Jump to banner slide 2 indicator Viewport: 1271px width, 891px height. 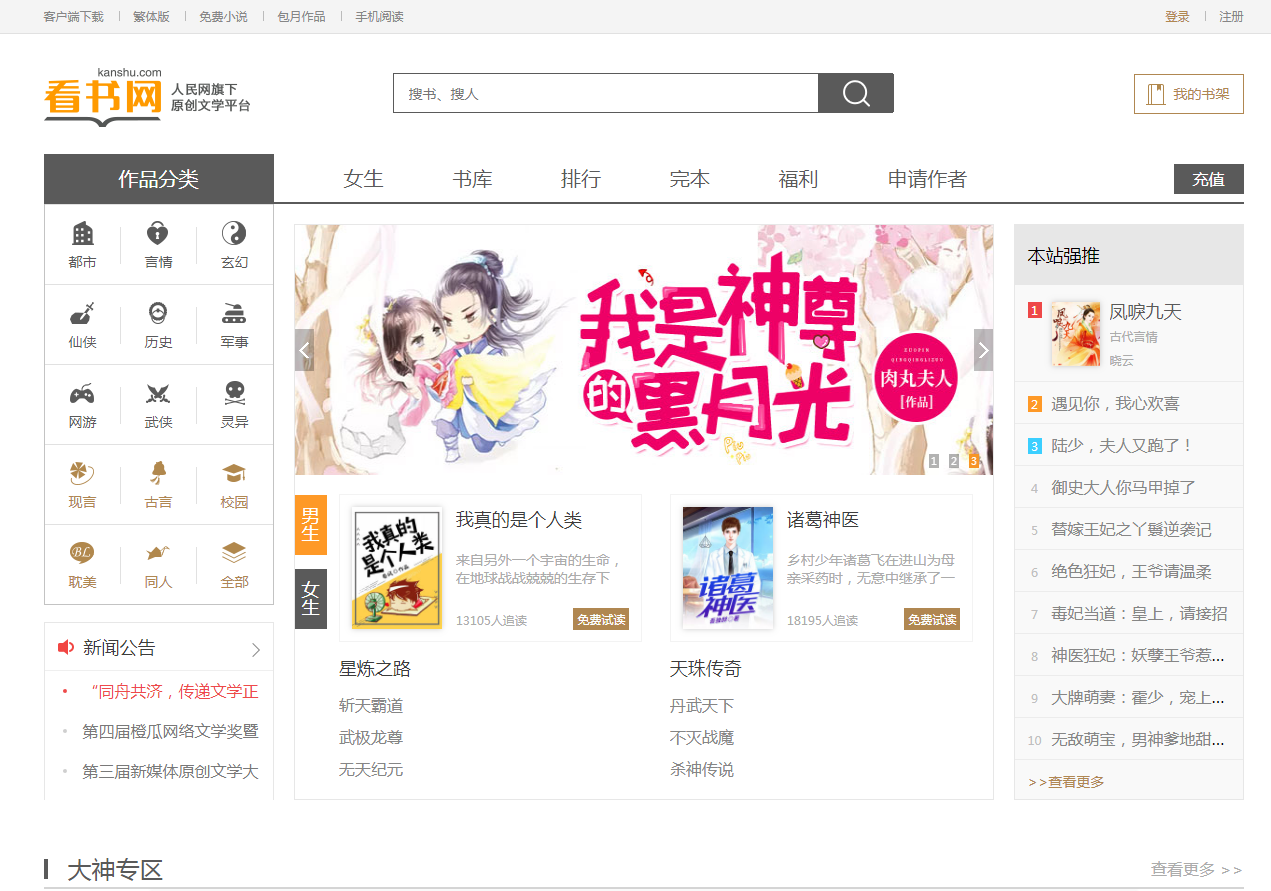coord(954,461)
